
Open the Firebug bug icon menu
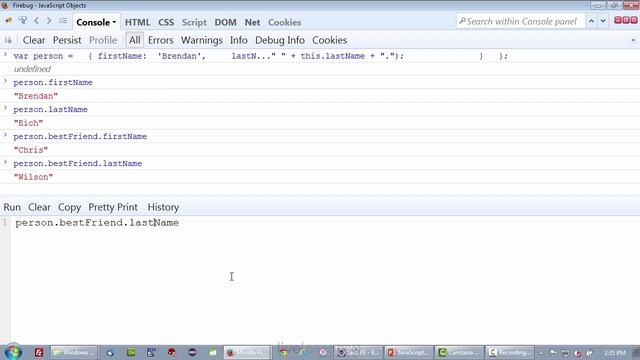(x=9, y=21)
